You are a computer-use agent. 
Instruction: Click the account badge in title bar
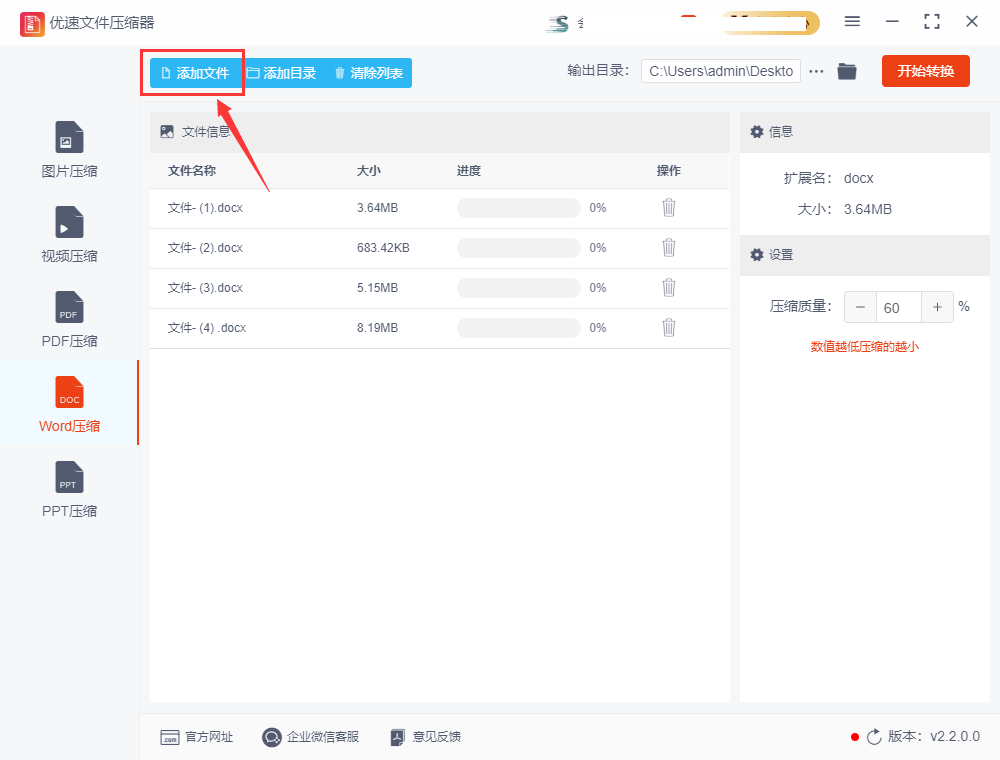click(770, 23)
